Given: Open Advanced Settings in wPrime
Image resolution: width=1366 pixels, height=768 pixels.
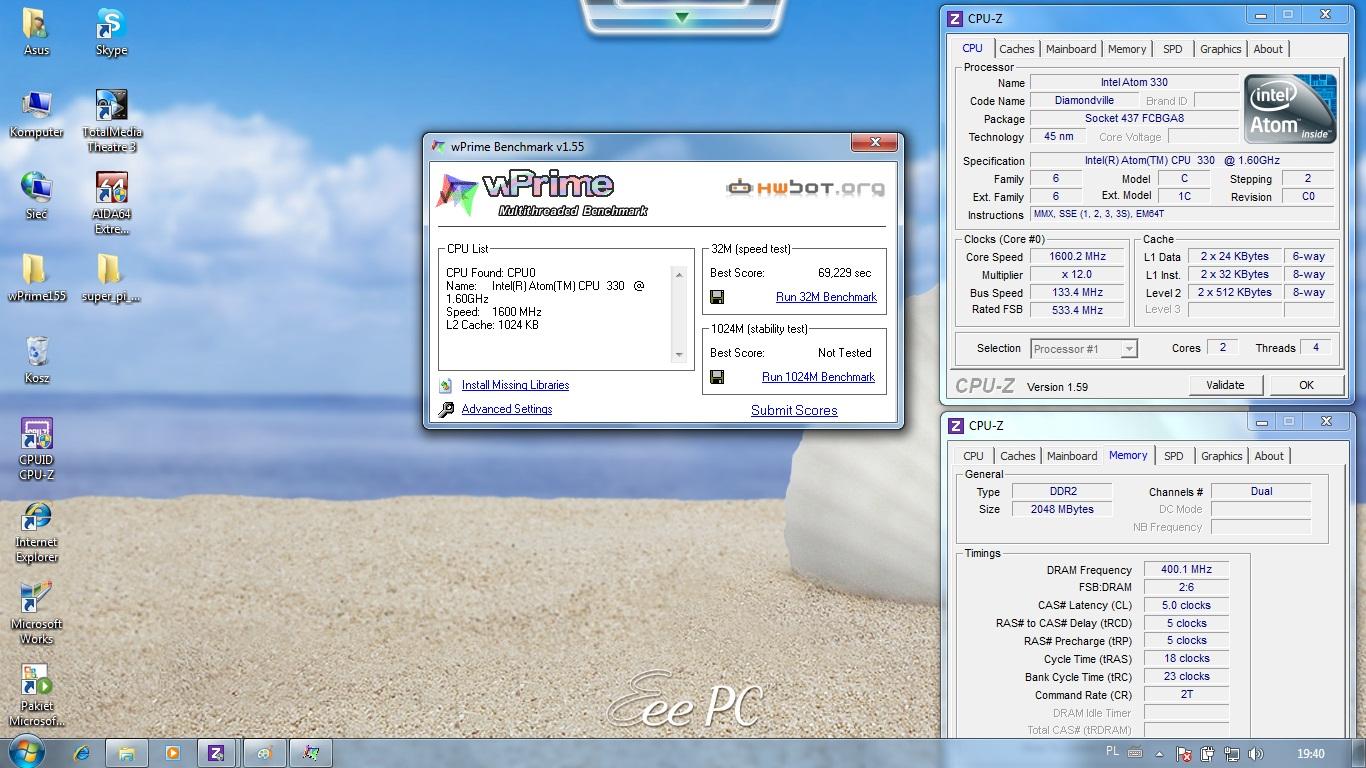Looking at the screenshot, I should pyautogui.click(x=507, y=409).
